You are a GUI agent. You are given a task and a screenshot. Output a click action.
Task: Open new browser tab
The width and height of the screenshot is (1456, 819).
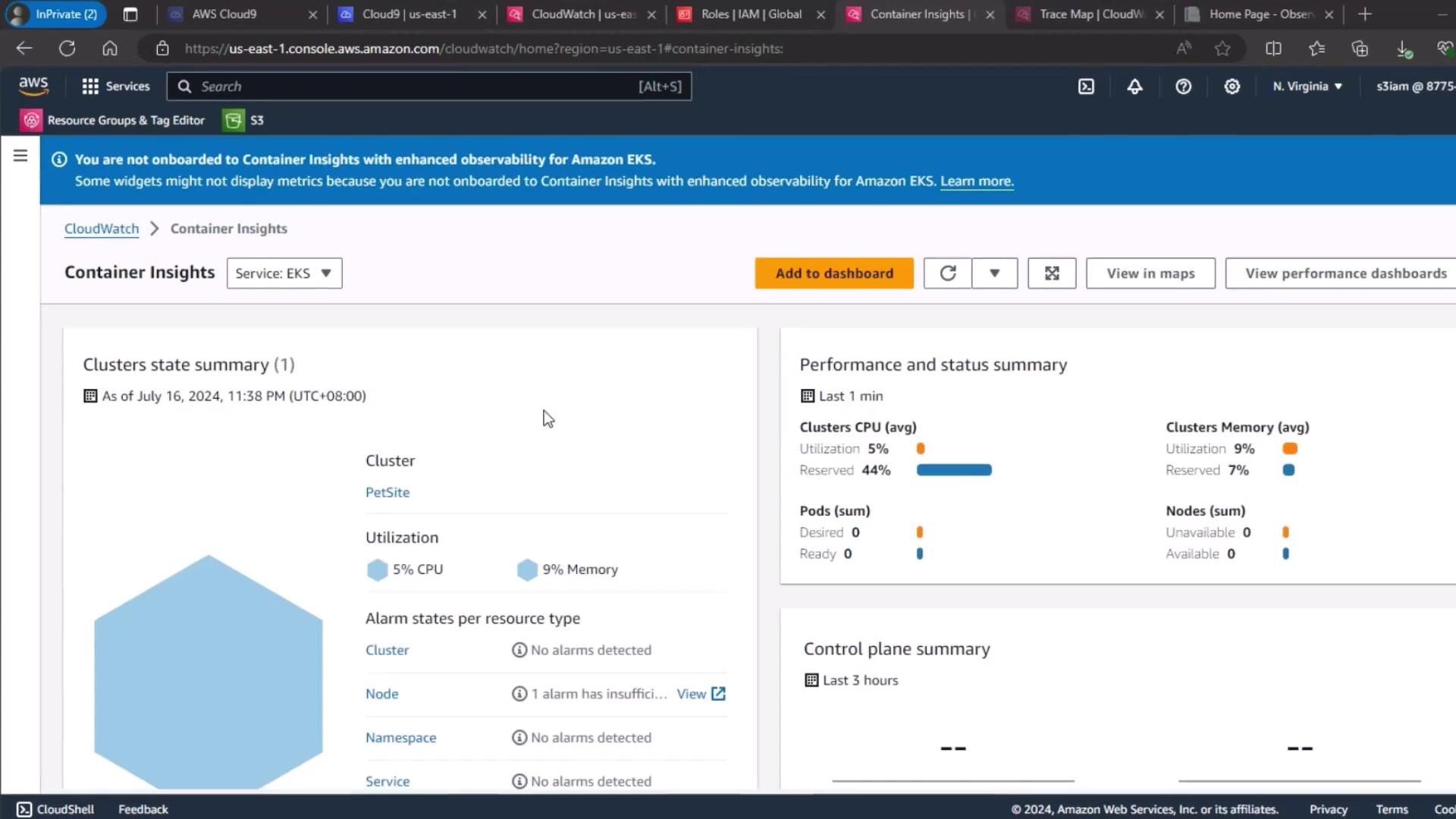pos(1365,14)
